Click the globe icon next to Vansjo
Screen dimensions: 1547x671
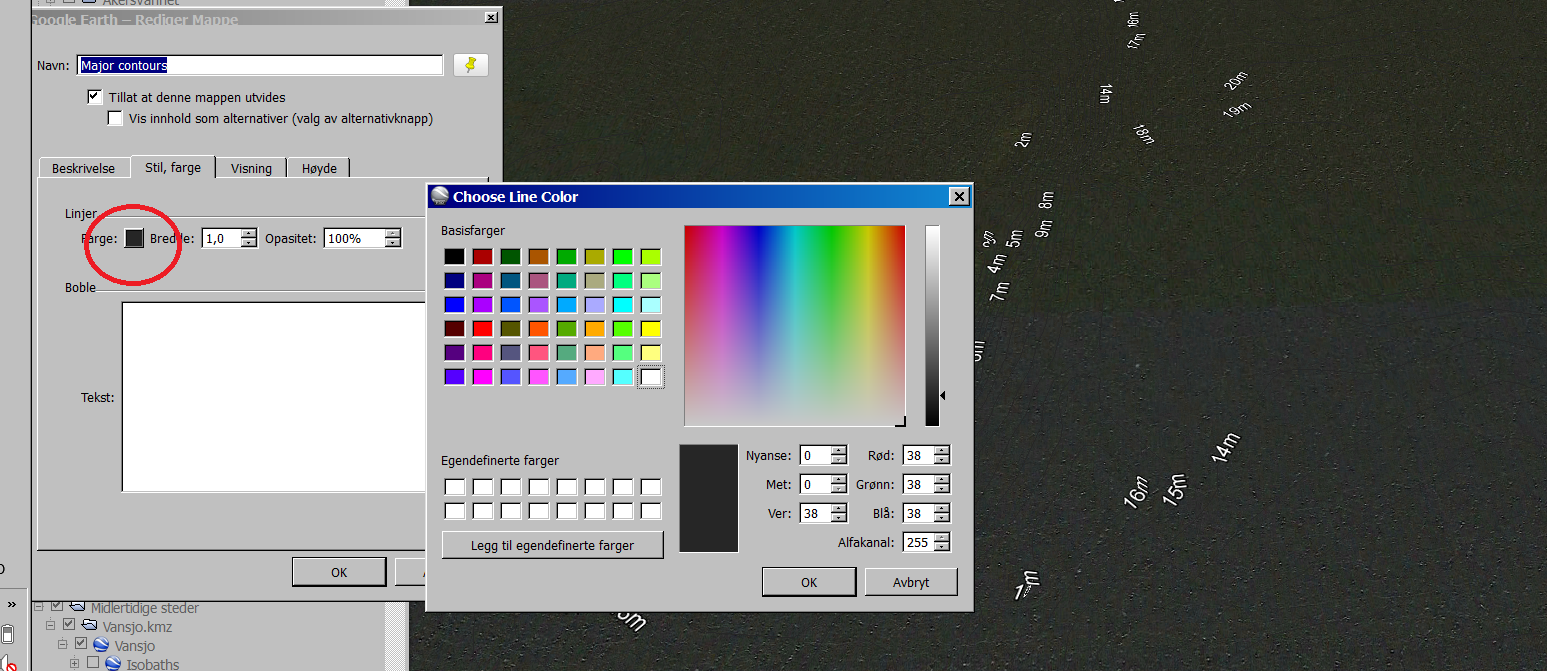[101, 645]
